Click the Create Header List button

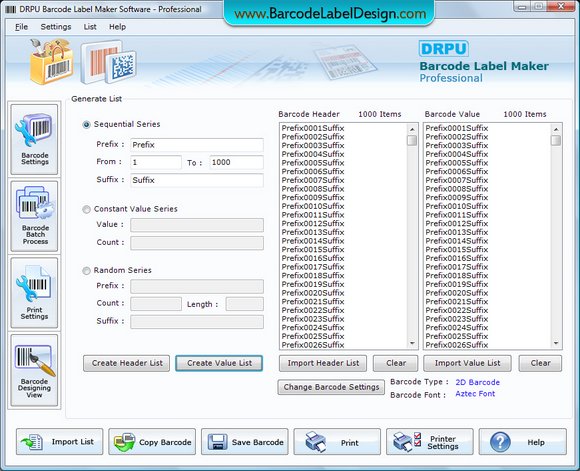point(127,363)
